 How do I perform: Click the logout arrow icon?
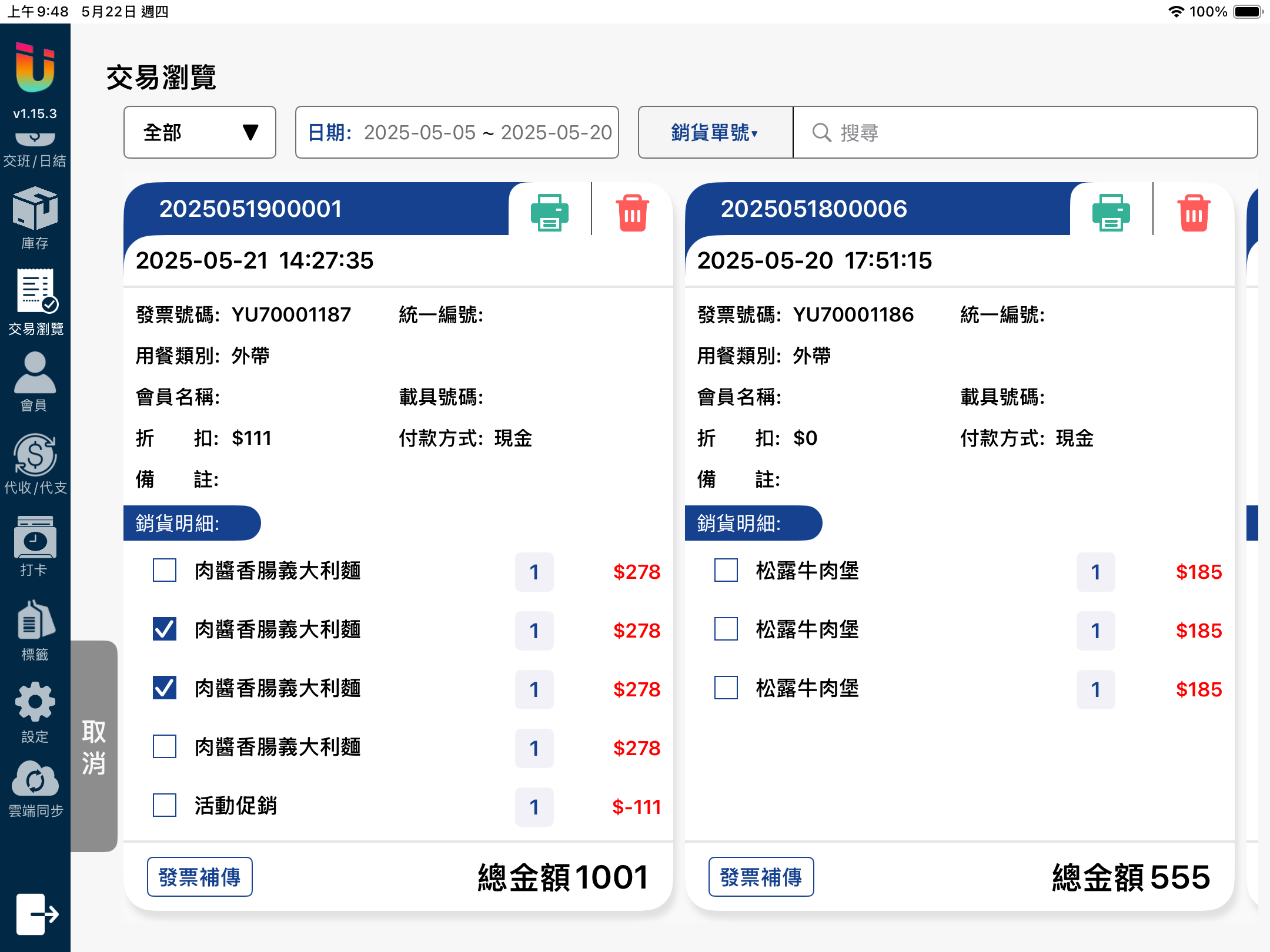click(36, 914)
